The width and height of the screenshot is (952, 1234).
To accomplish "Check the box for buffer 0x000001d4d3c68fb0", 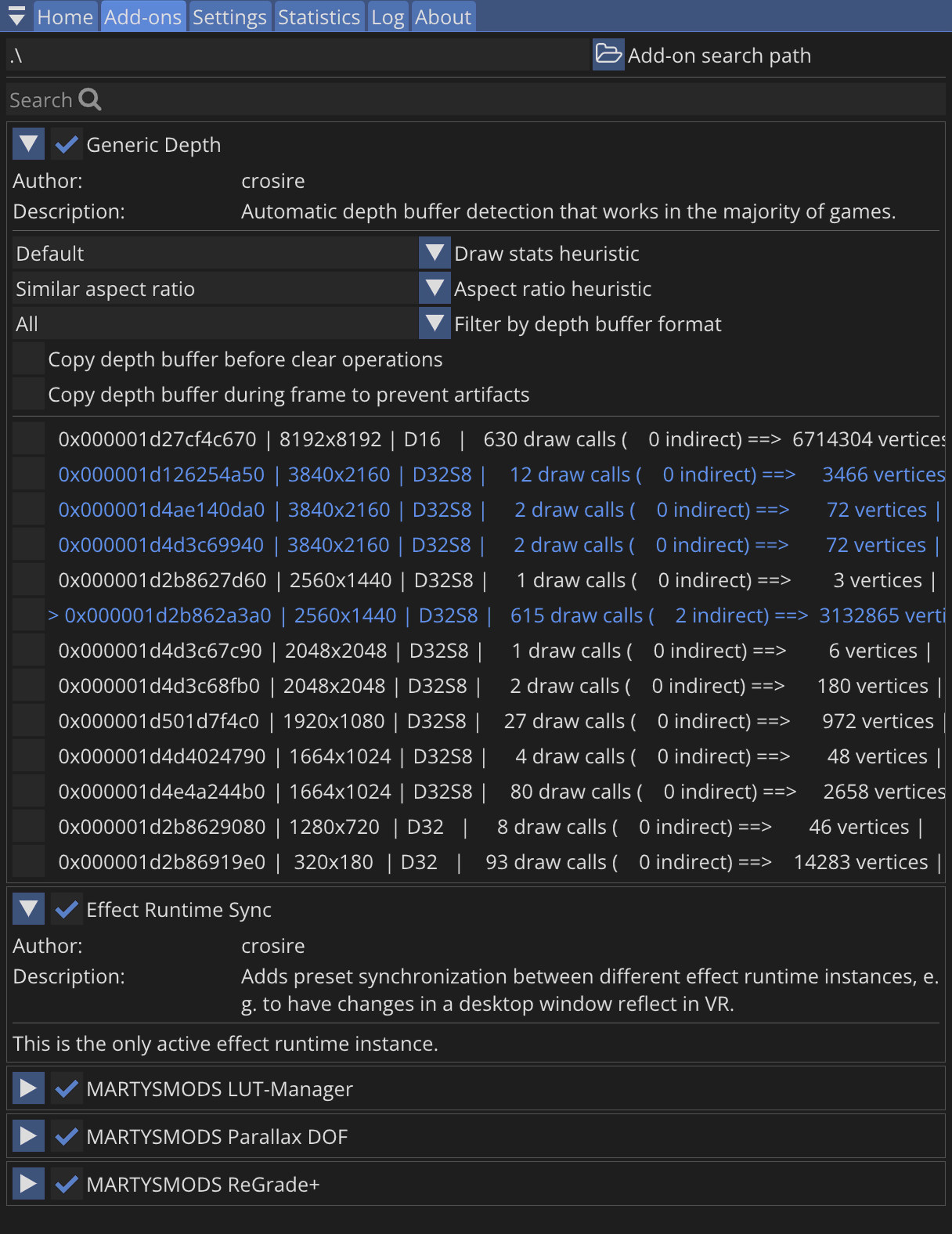I will point(29,685).
